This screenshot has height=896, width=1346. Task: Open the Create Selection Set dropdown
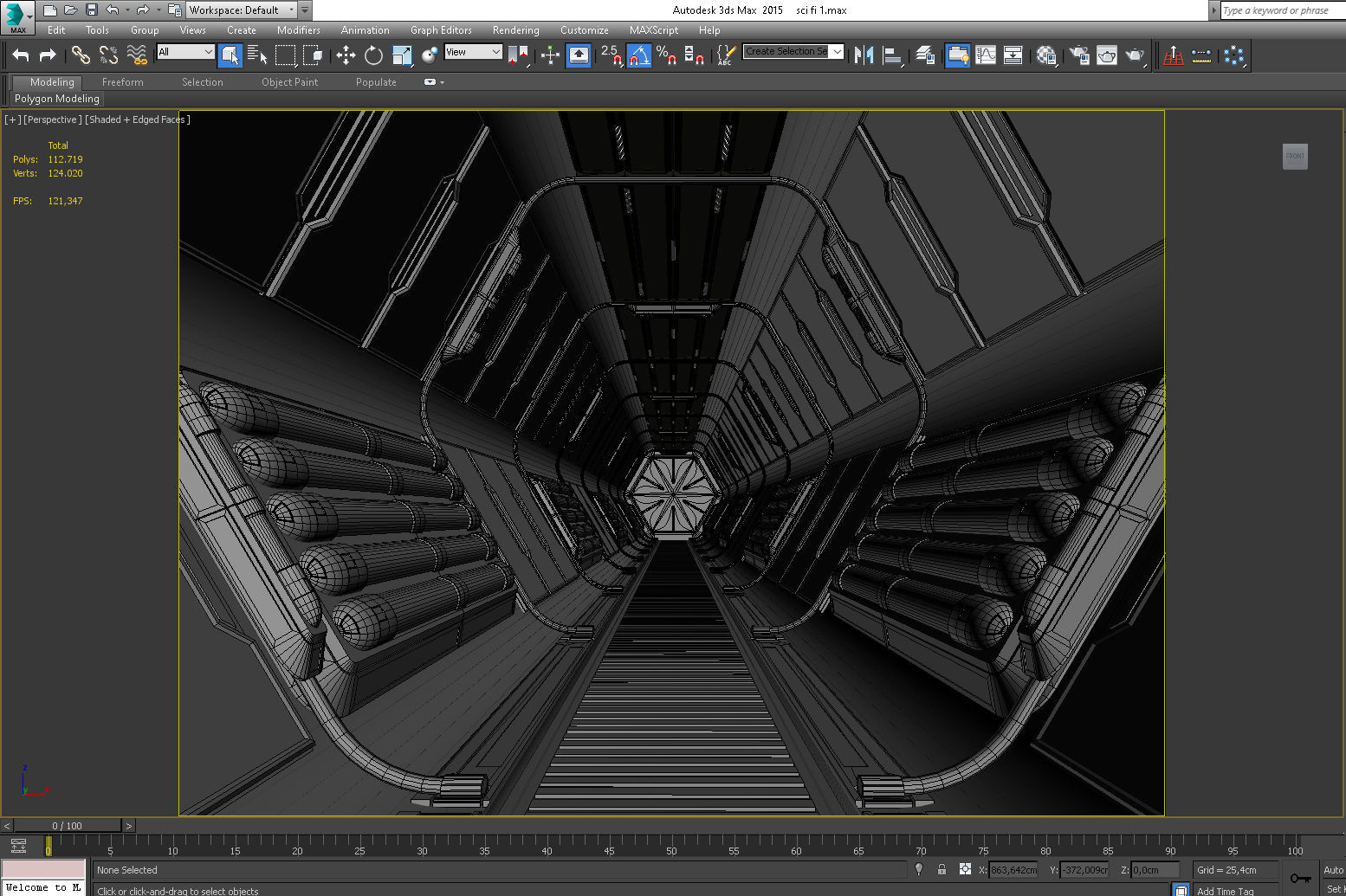tap(793, 52)
